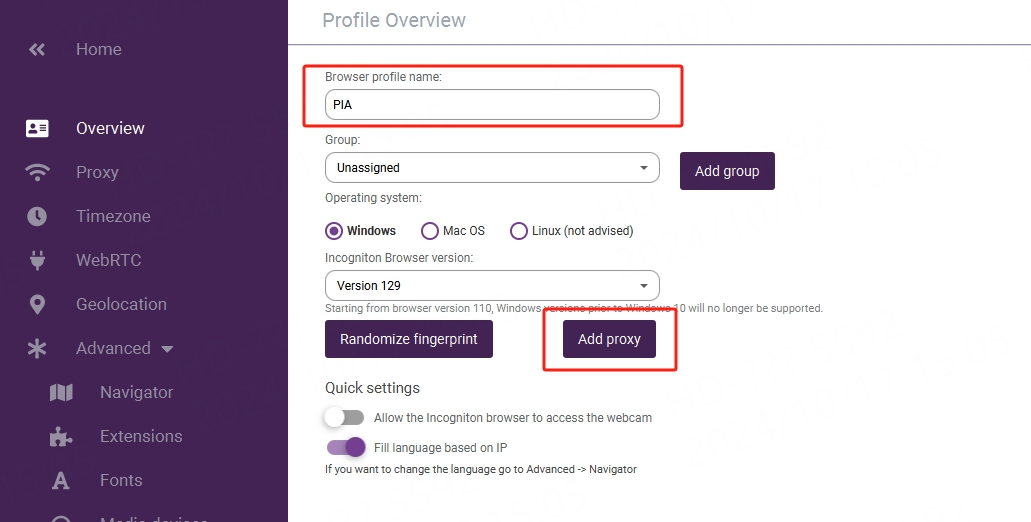1031x522 pixels.
Task: Click the Timezone clock icon
Action: (37, 216)
